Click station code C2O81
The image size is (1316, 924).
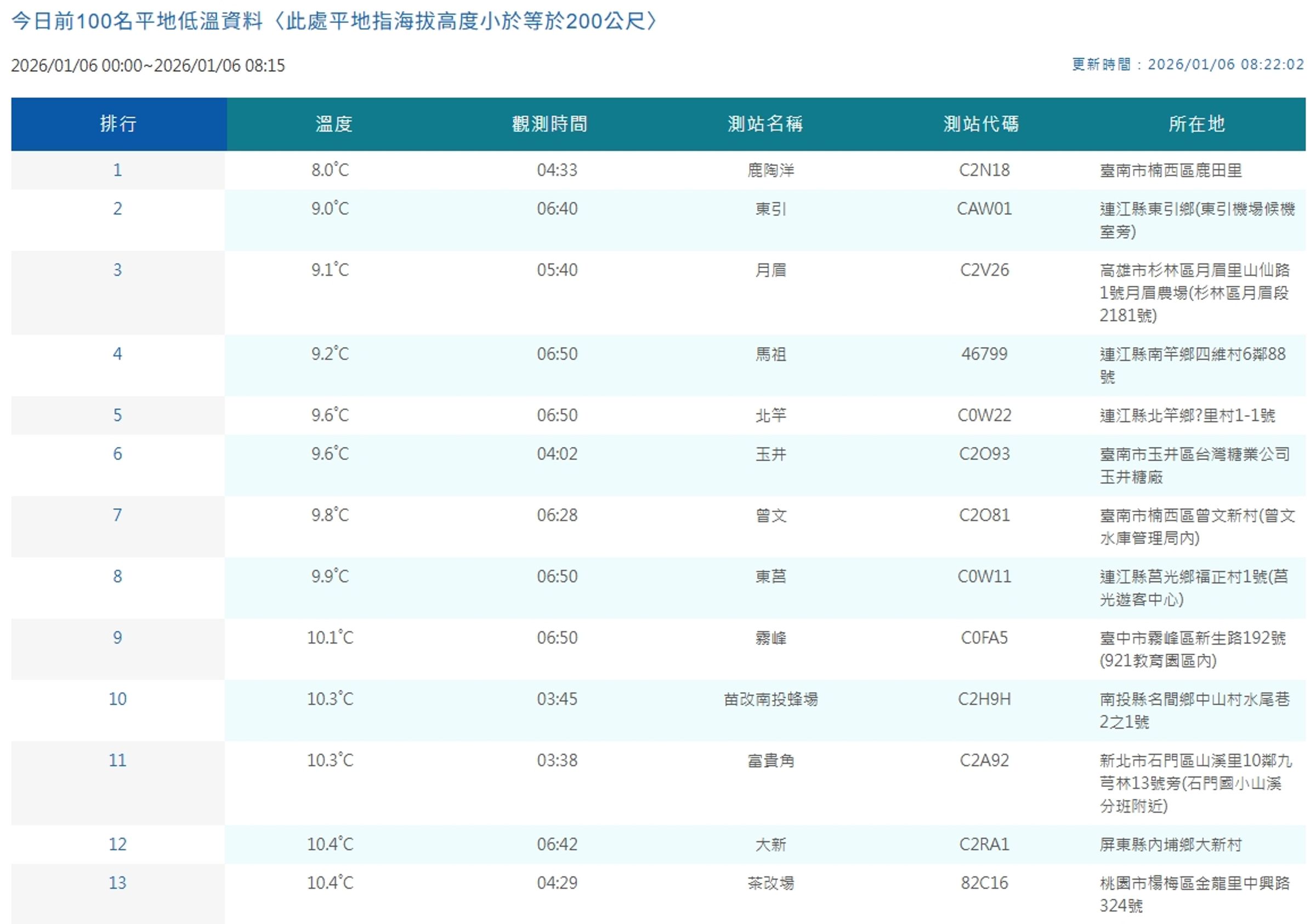[984, 515]
